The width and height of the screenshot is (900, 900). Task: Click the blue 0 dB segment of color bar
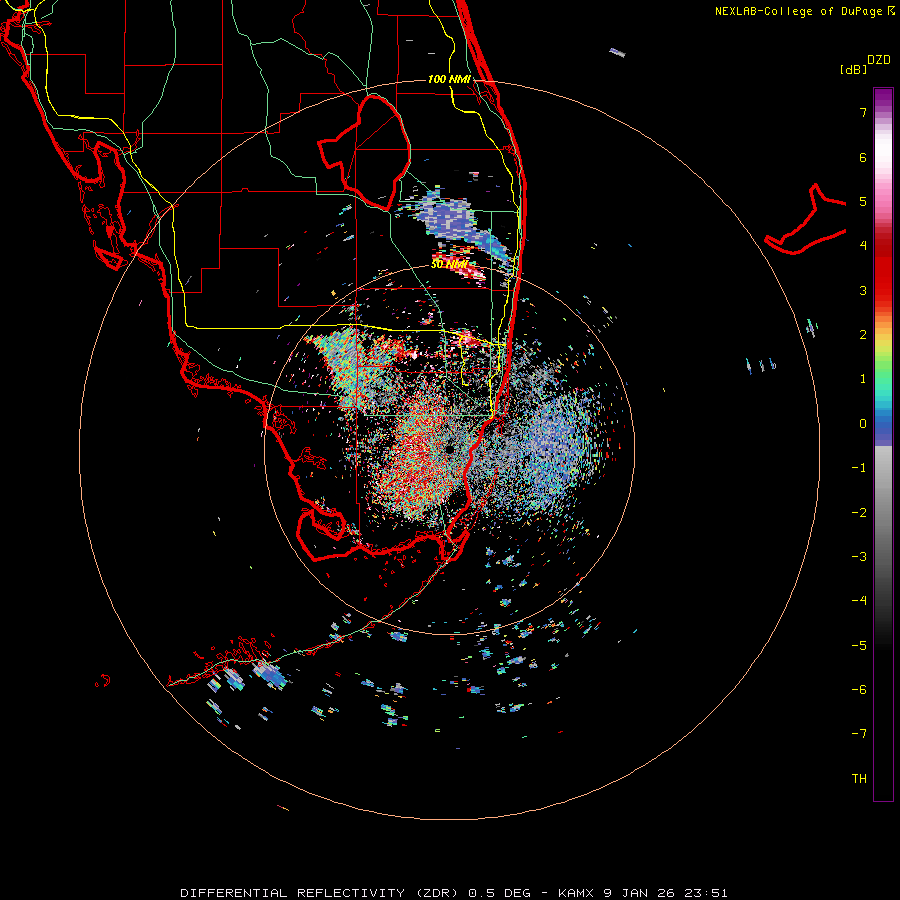click(883, 424)
